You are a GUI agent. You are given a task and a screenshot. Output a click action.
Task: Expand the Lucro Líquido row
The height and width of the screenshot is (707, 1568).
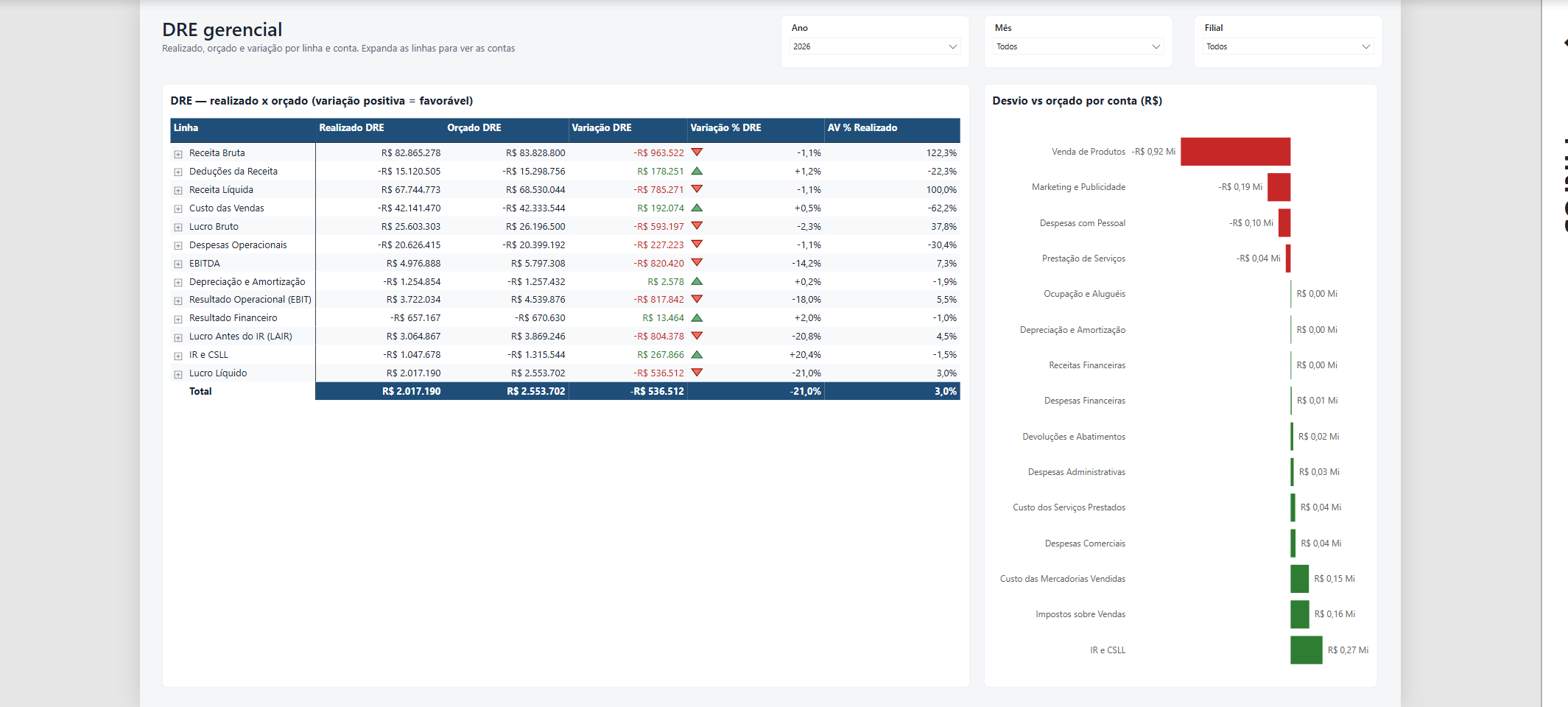point(178,374)
